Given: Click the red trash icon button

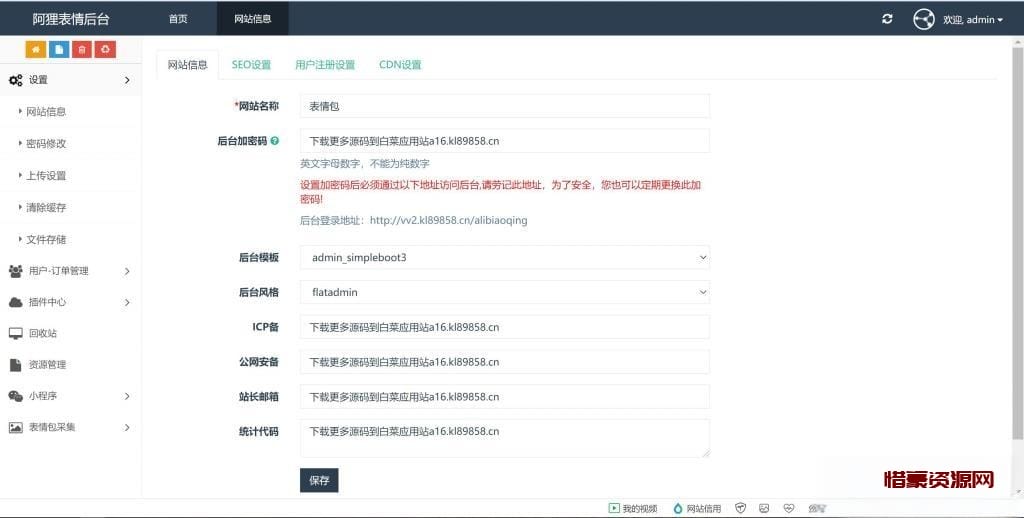Looking at the screenshot, I should point(82,50).
